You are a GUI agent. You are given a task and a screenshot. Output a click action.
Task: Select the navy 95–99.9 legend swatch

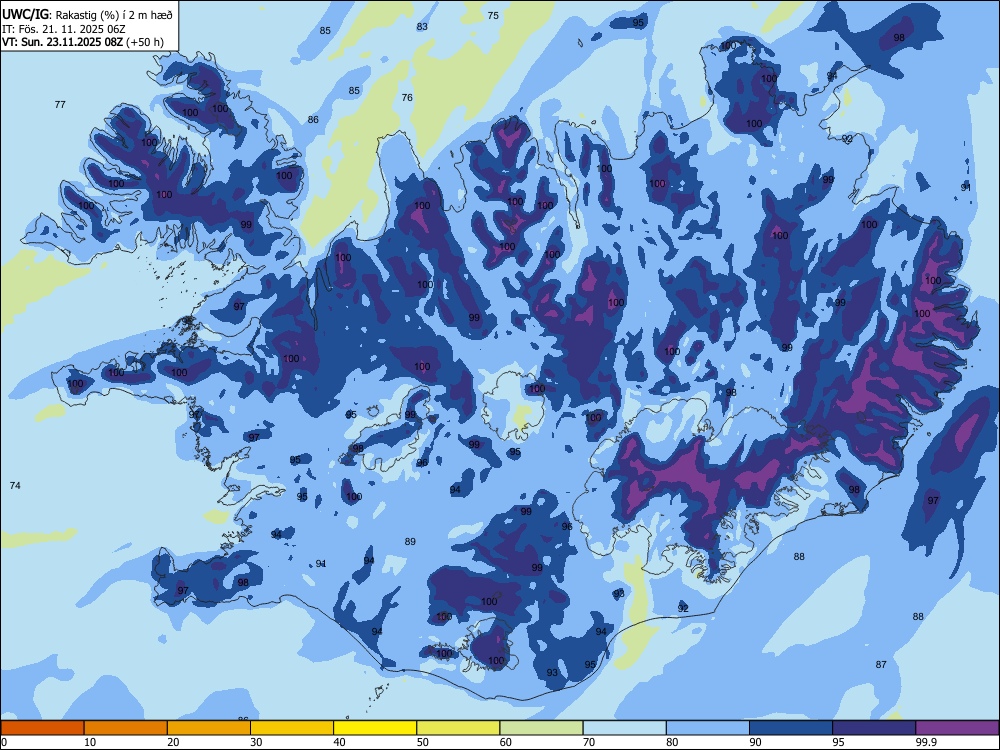tap(874, 728)
